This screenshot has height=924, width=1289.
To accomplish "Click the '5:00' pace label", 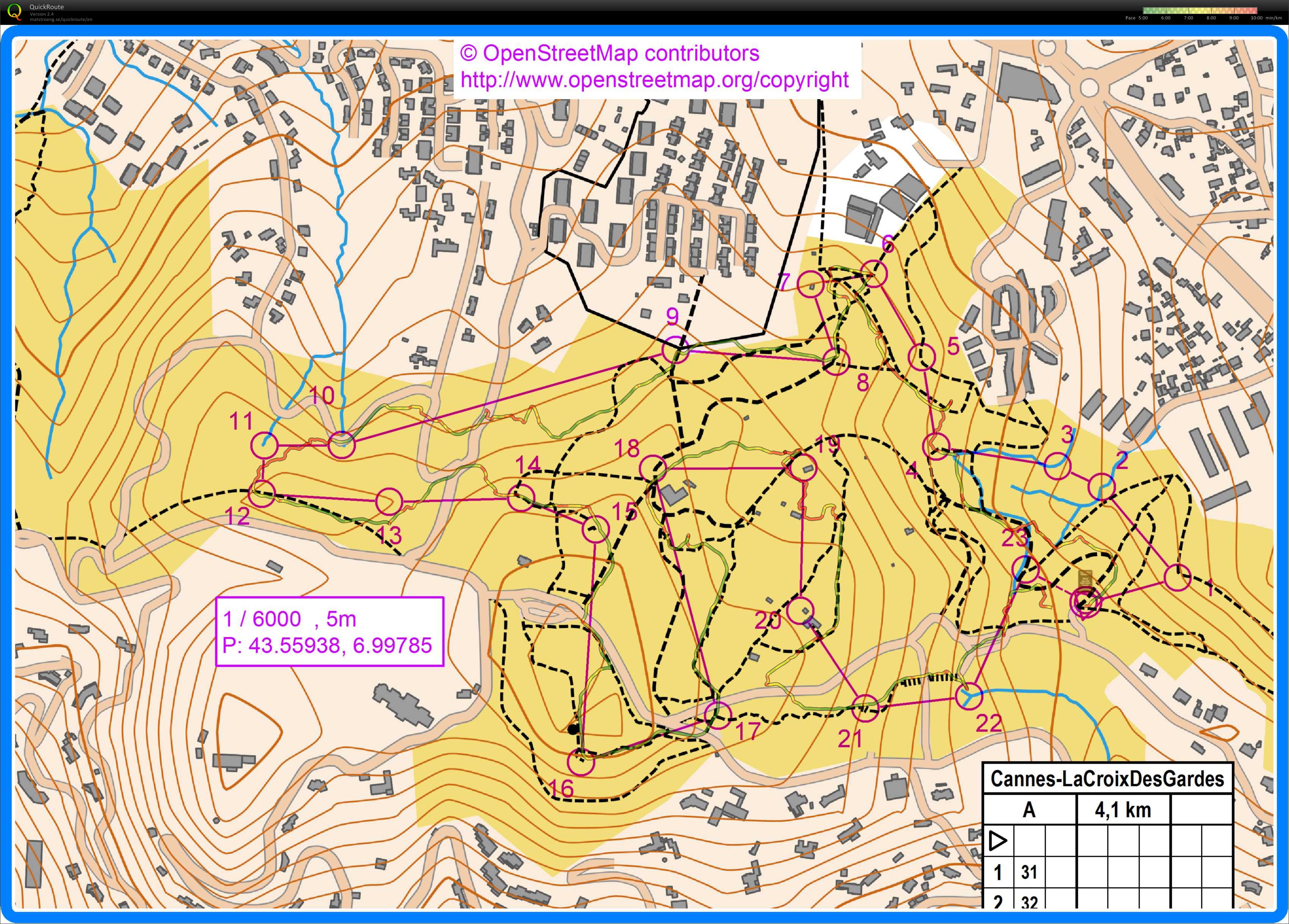I will pyautogui.click(x=1143, y=18).
